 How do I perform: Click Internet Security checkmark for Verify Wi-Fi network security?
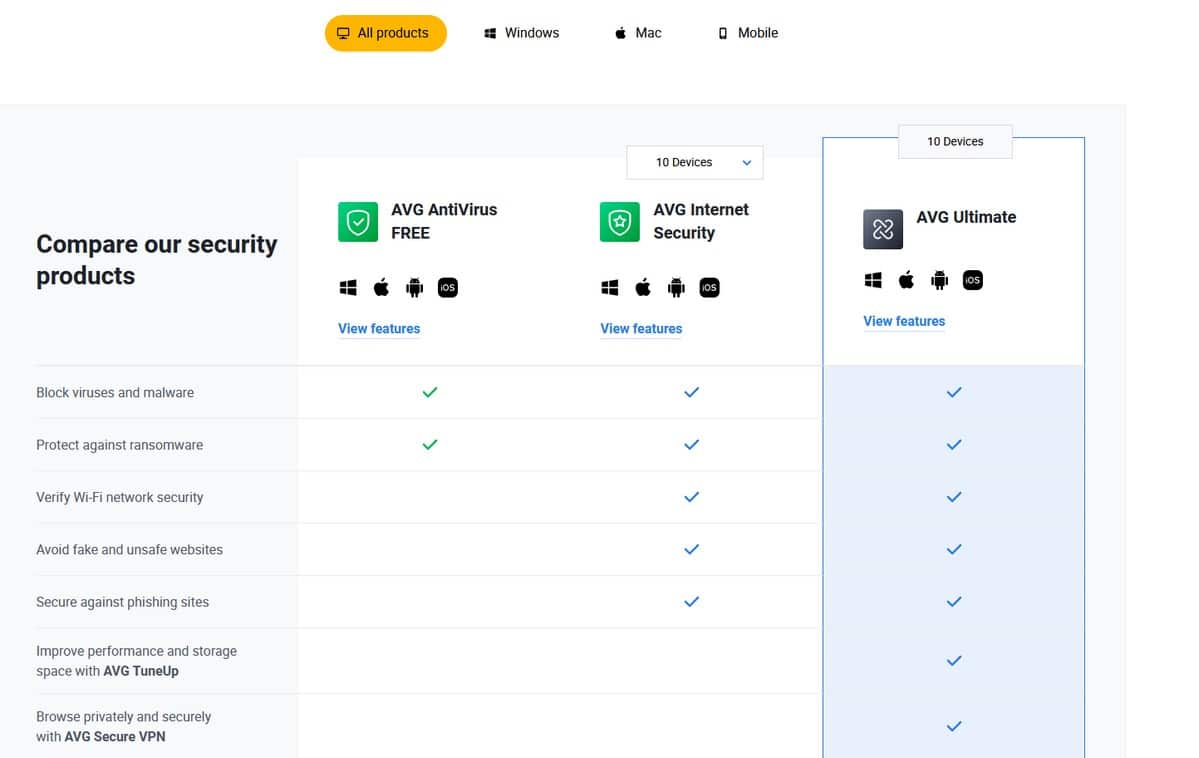691,497
